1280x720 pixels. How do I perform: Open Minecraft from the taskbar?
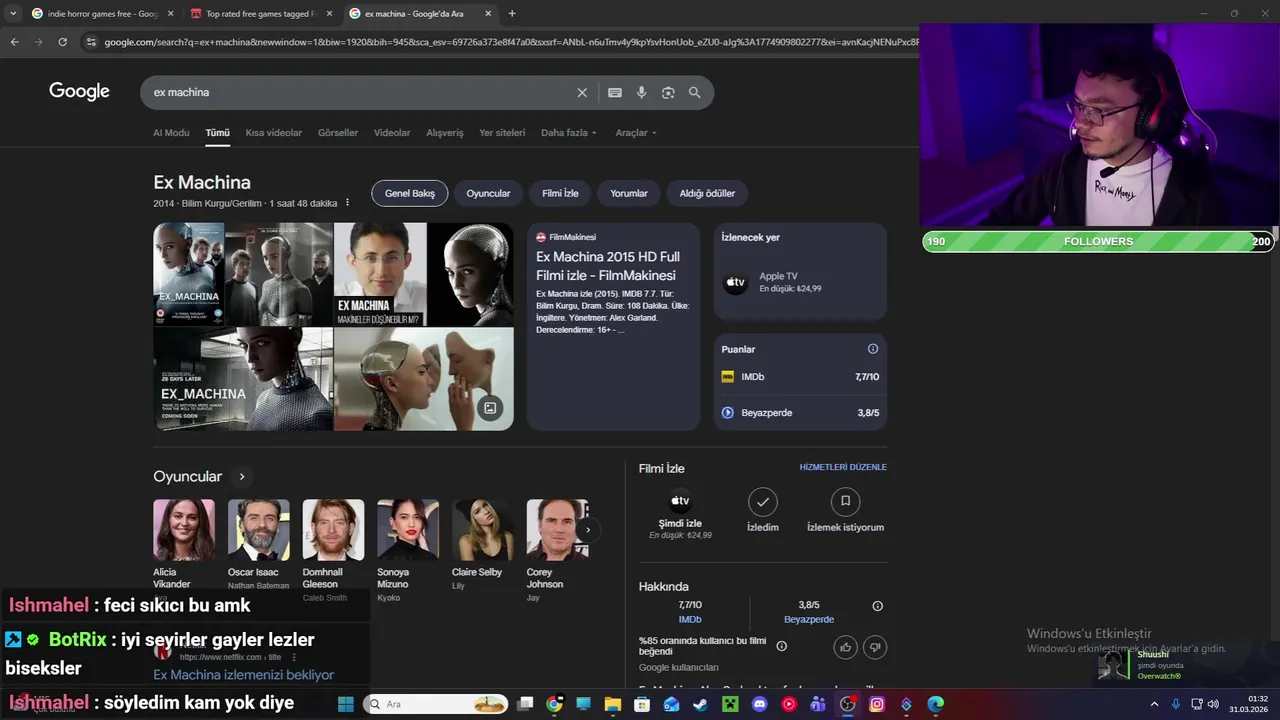pos(730,704)
